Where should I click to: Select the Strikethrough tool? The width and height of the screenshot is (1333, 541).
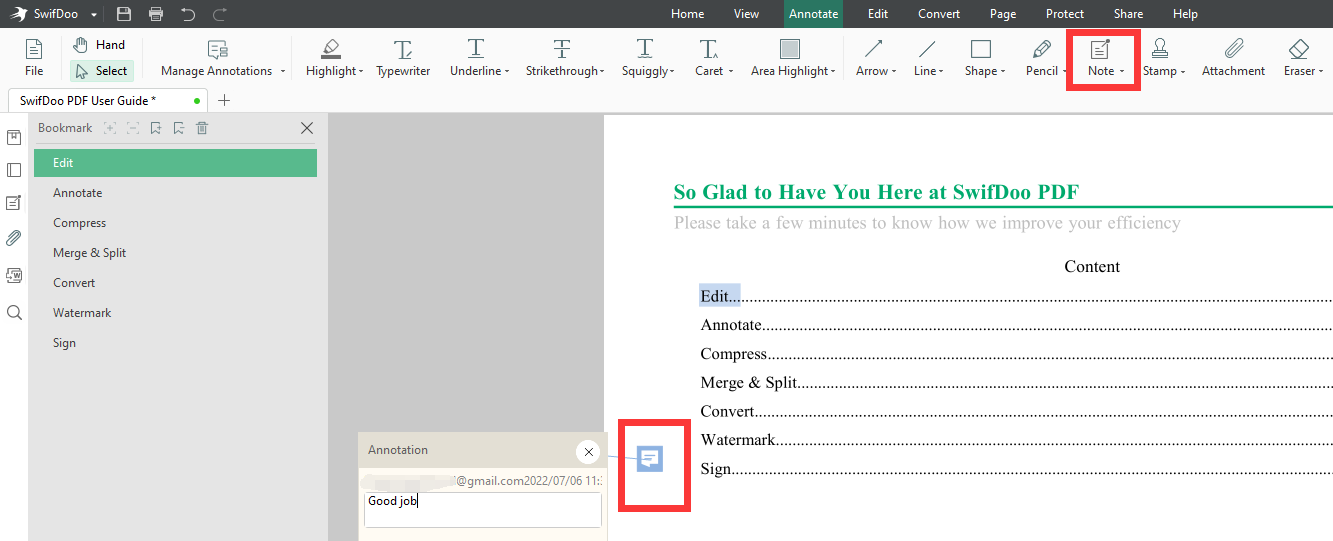(x=562, y=58)
